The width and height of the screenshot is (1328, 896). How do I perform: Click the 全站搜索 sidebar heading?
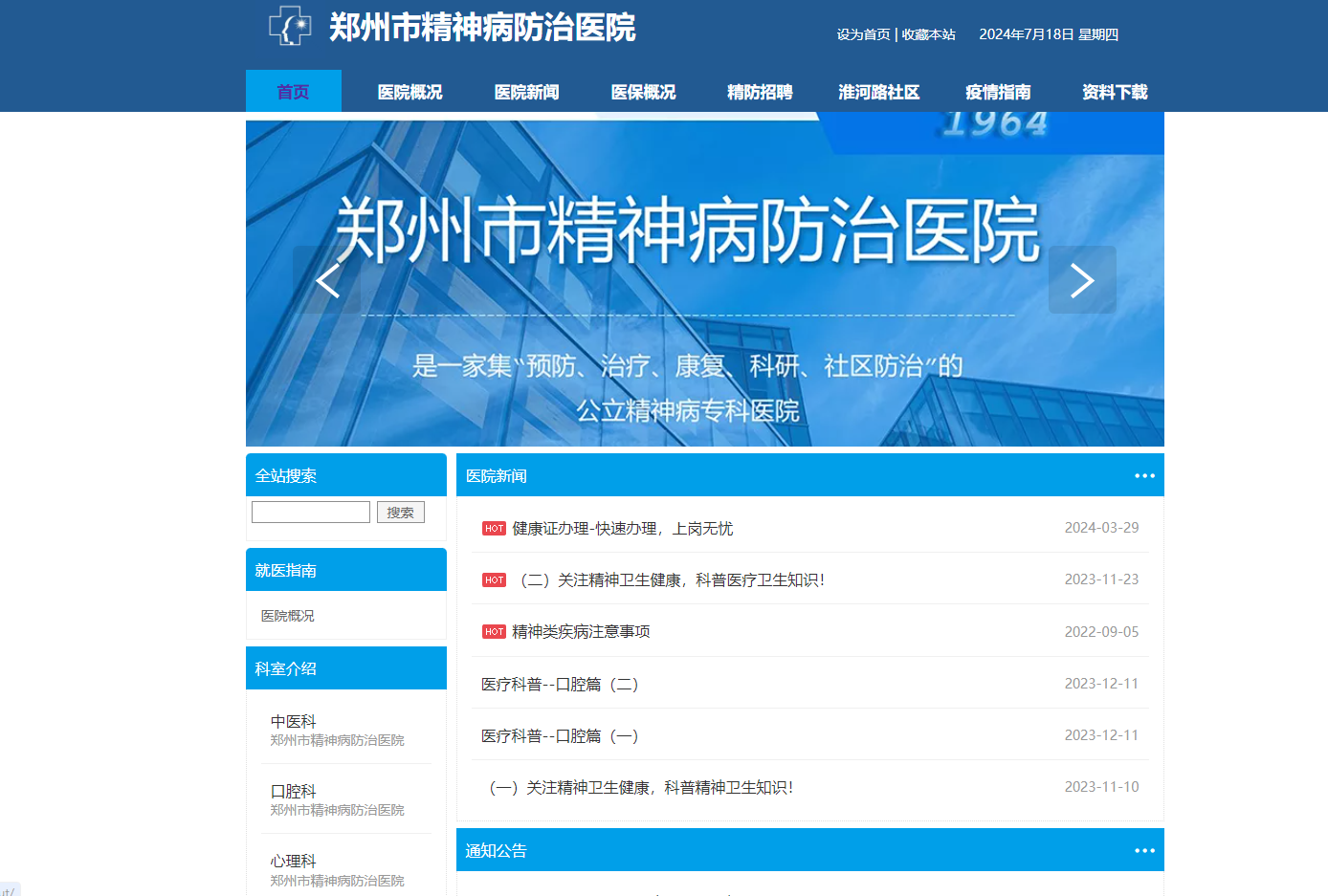click(x=286, y=475)
